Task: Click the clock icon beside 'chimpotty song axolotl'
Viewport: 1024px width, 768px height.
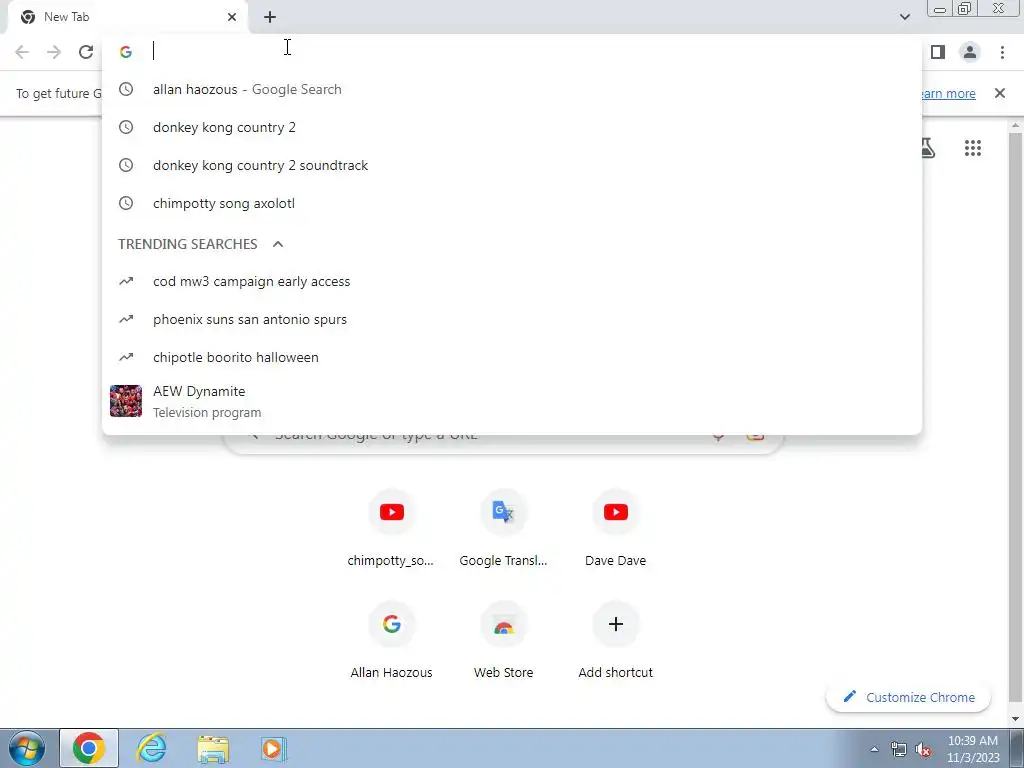Action: coord(126,203)
